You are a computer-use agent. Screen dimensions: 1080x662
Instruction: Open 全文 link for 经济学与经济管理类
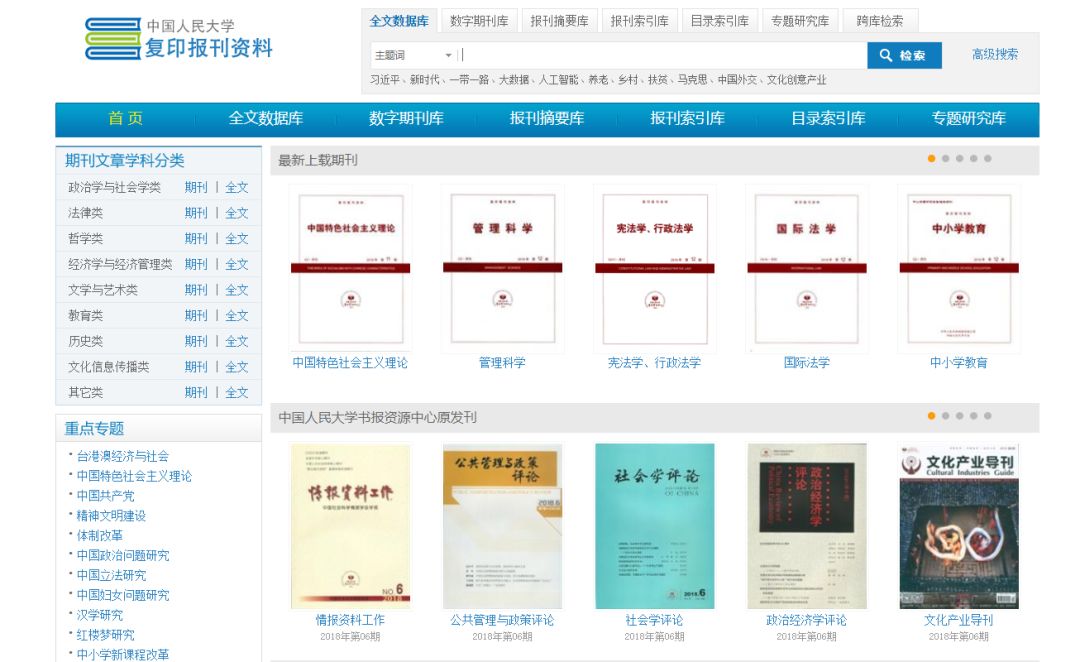(236, 264)
